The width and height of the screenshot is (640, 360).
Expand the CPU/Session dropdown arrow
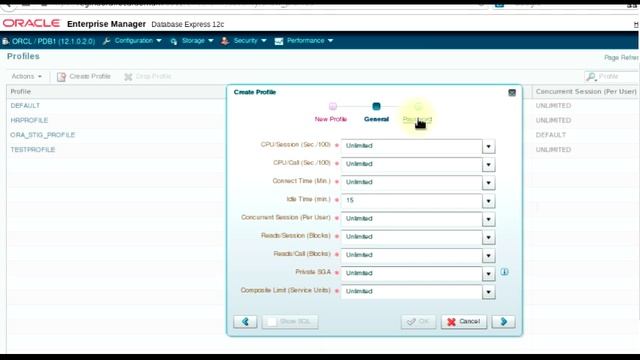pos(489,146)
